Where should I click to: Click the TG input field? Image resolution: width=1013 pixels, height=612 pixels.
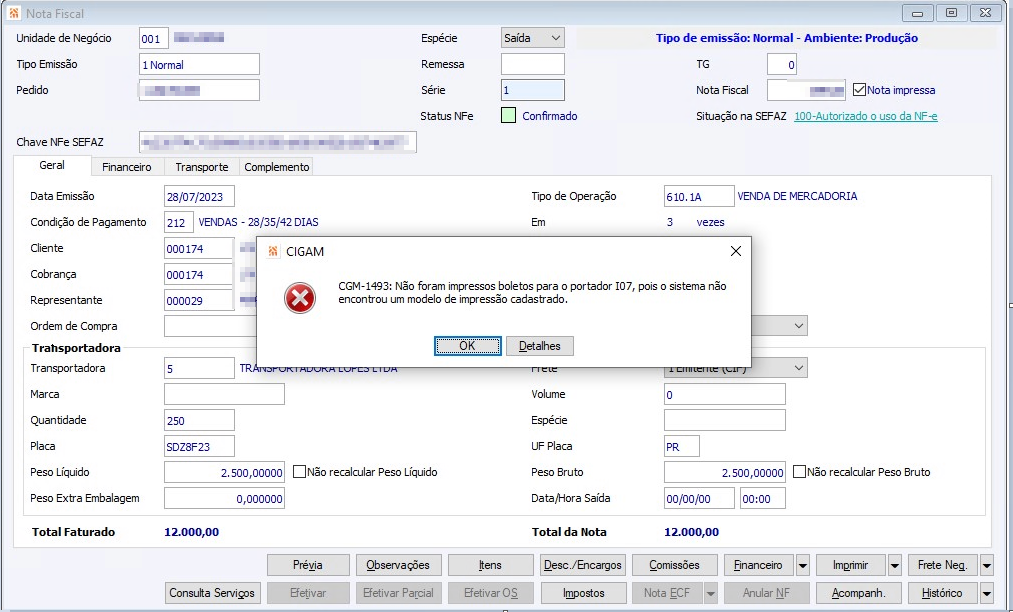782,64
